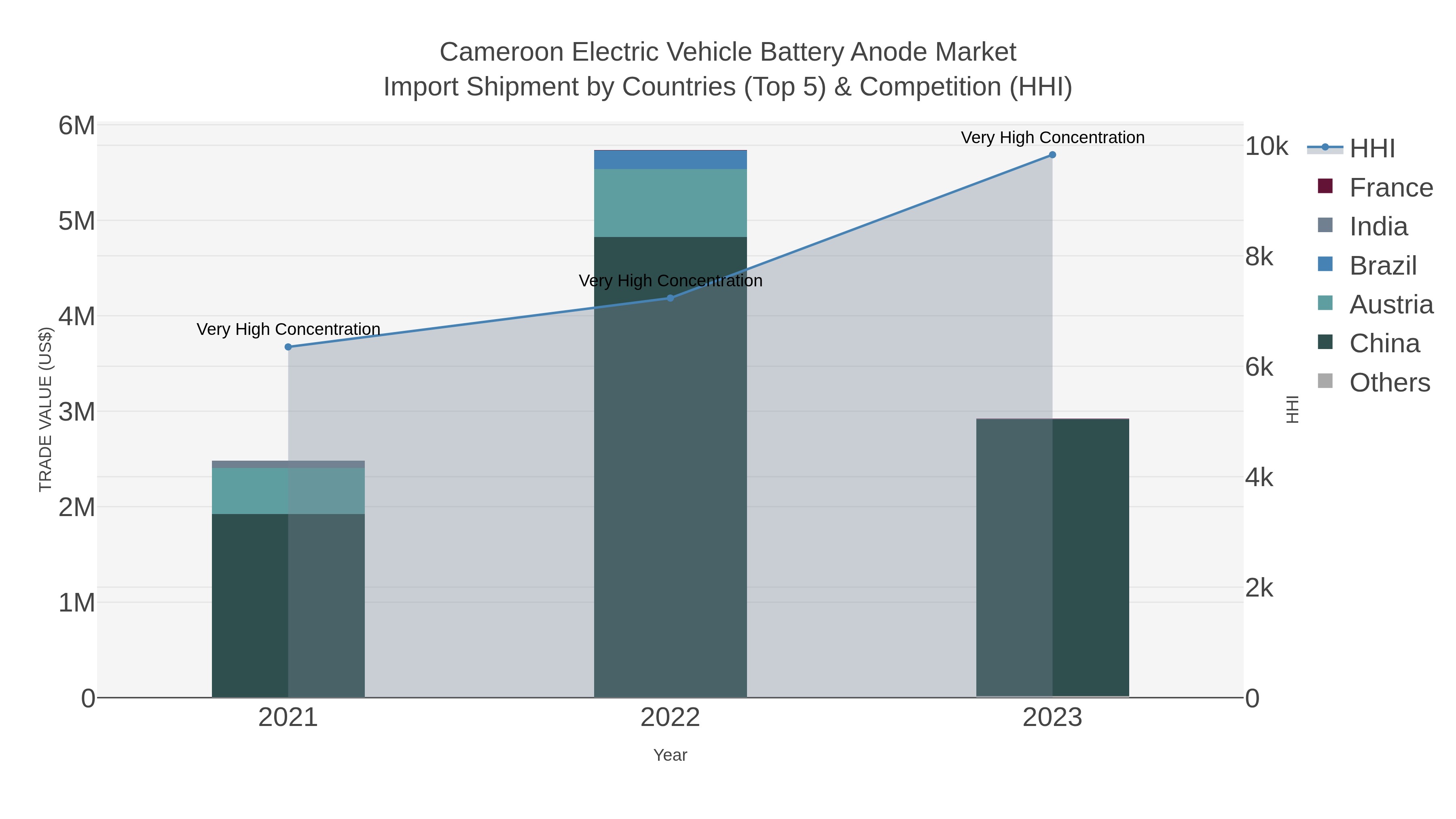Screen dimensions: 1456x819
Task: Click the 4k tick on right axis
Action: [1259, 478]
